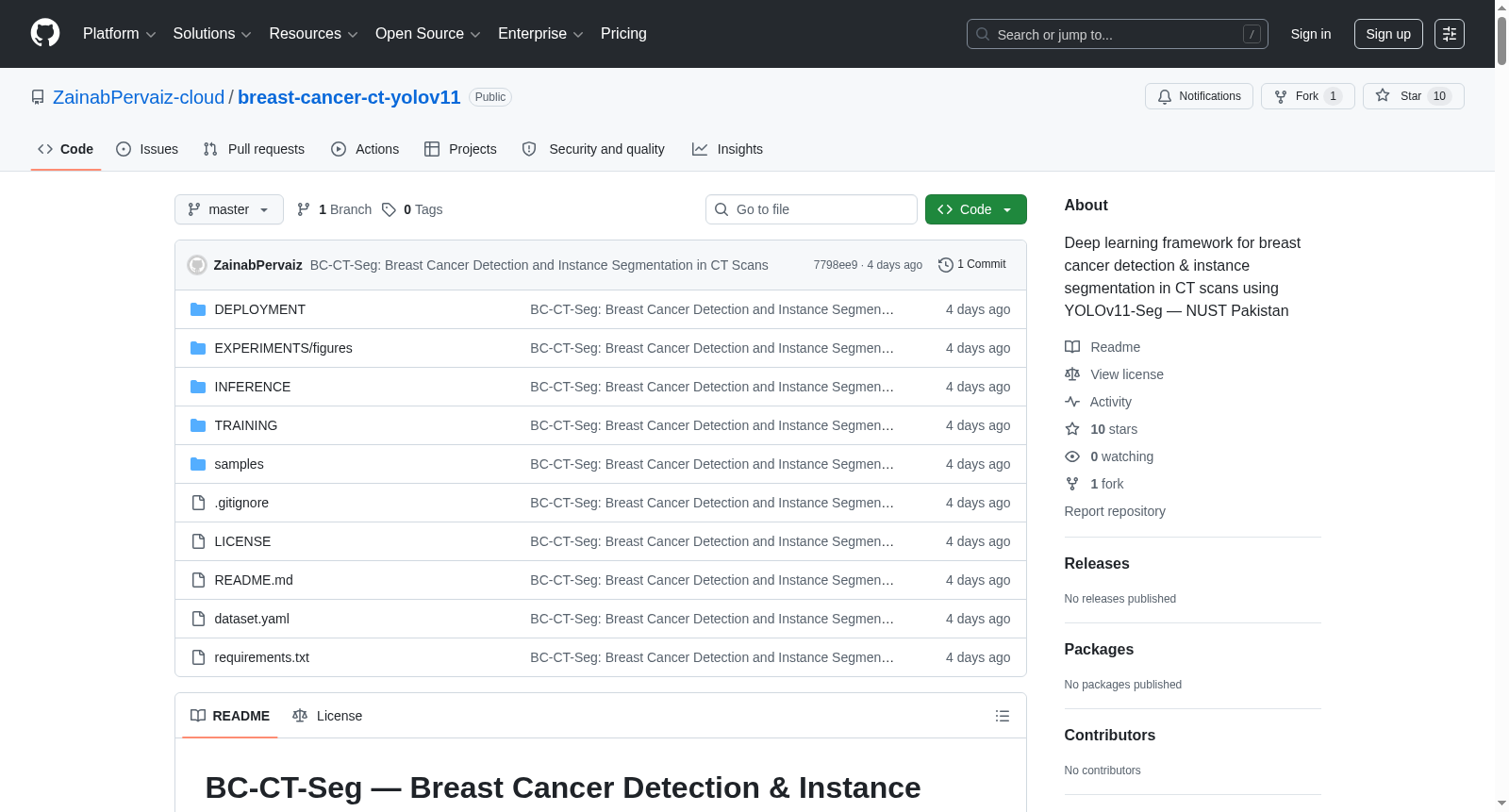The height and width of the screenshot is (812, 1509).
Task: Switch to the Issues tab
Action: (x=147, y=149)
